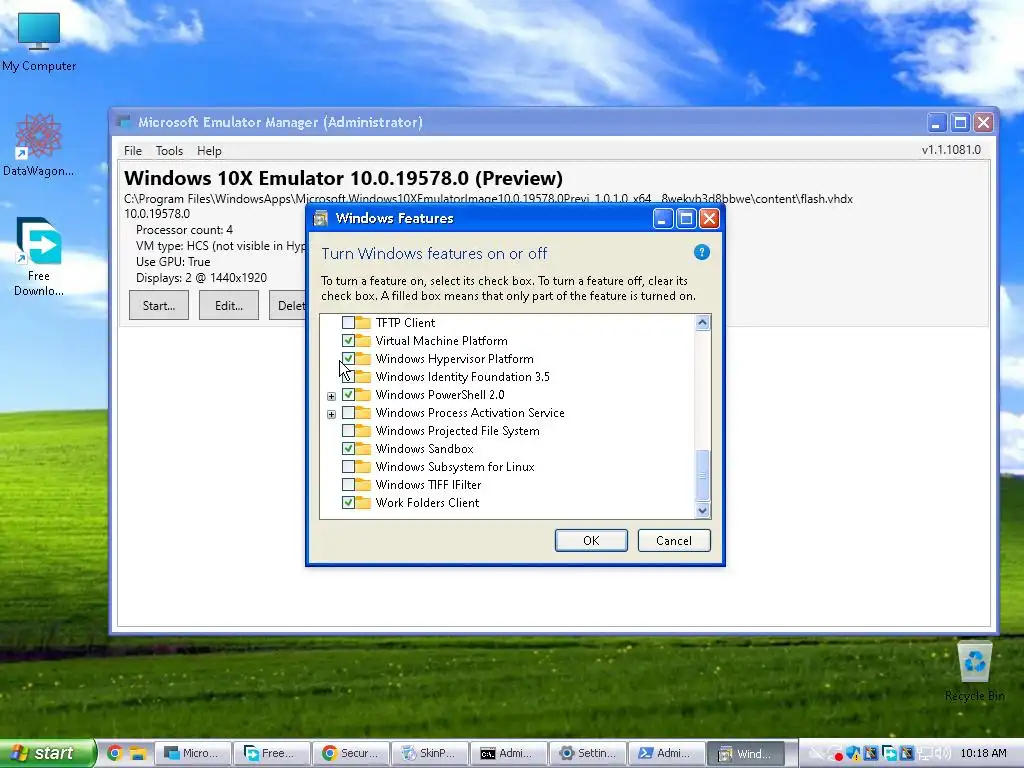Open the File menu in Emulator Manager
The width and height of the screenshot is (1024, 768).
(x=133, y=151)
